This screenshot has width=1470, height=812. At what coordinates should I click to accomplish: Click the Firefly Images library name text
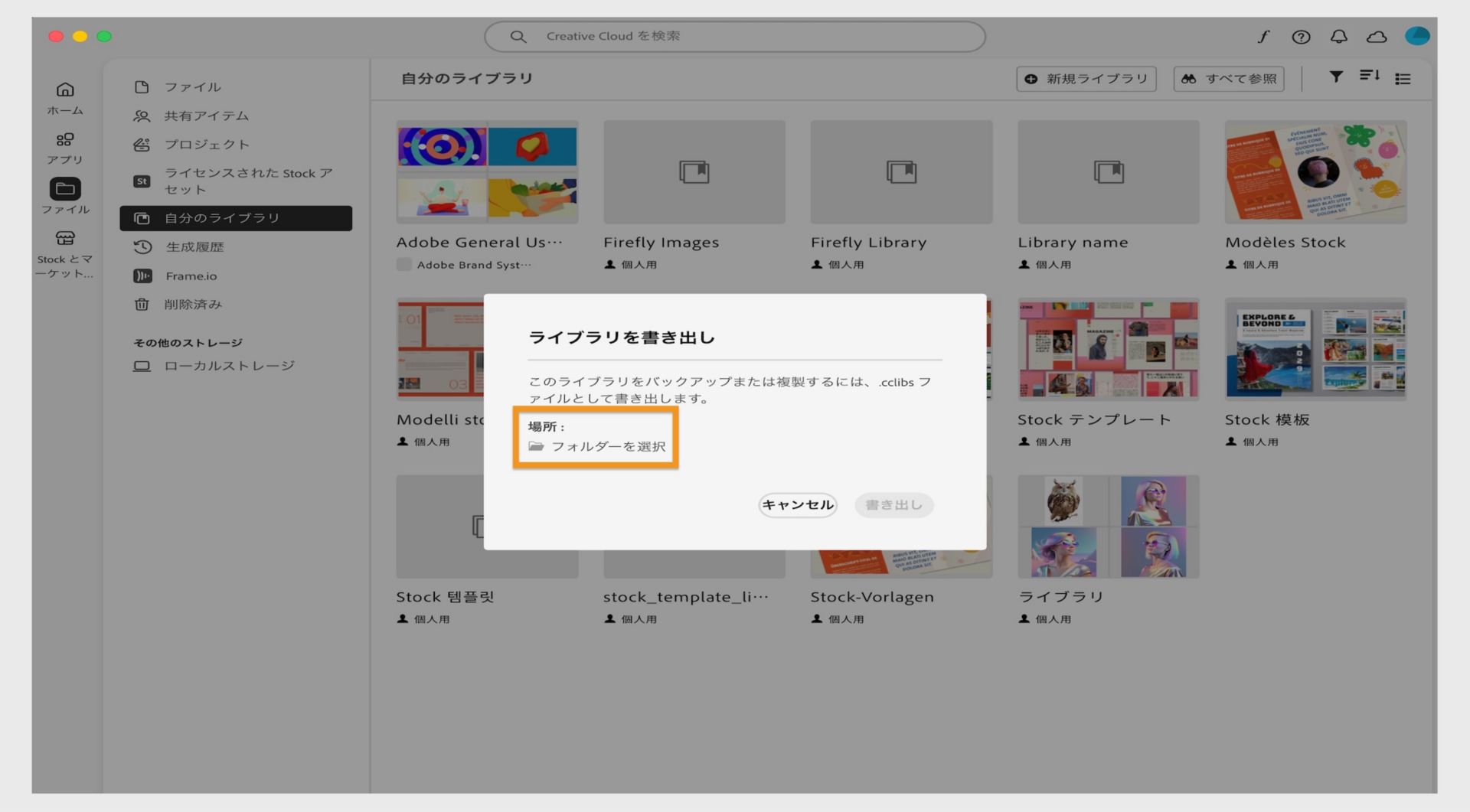661,243
